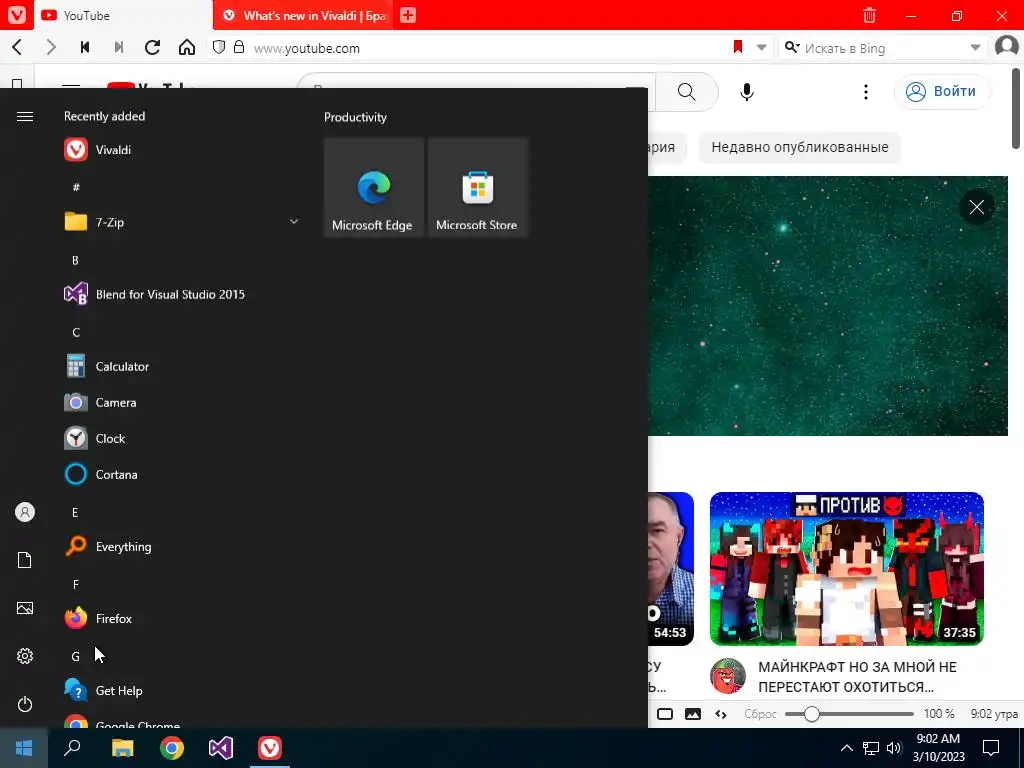Open the tomato channel avatar
Viewport: 1024px width, 768px height.
[728, 676]
